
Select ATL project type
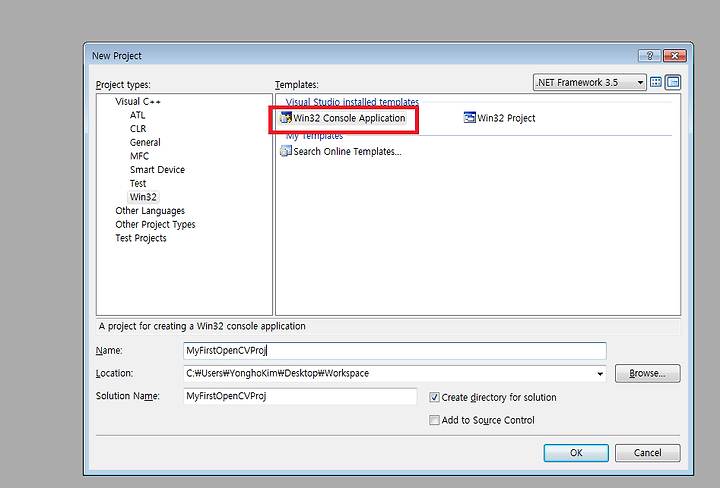pyautogui.click(x=137, y=115)
